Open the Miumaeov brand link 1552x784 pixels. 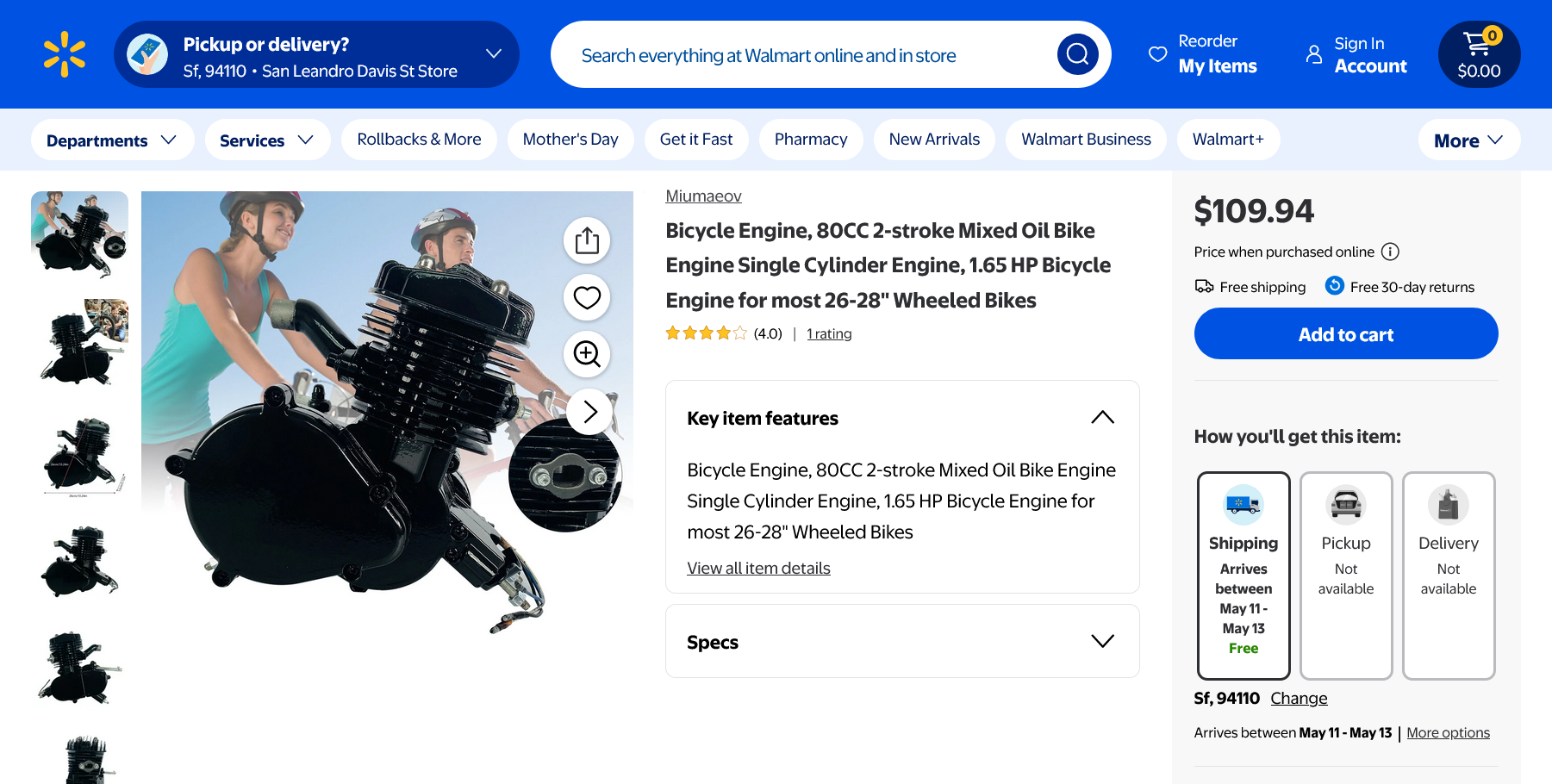click(703, 196)
